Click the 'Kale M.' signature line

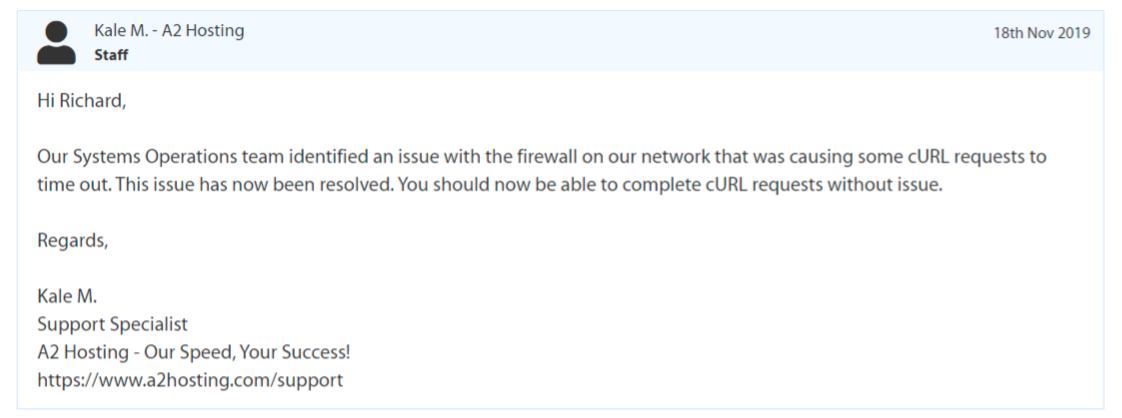[67, 297]
